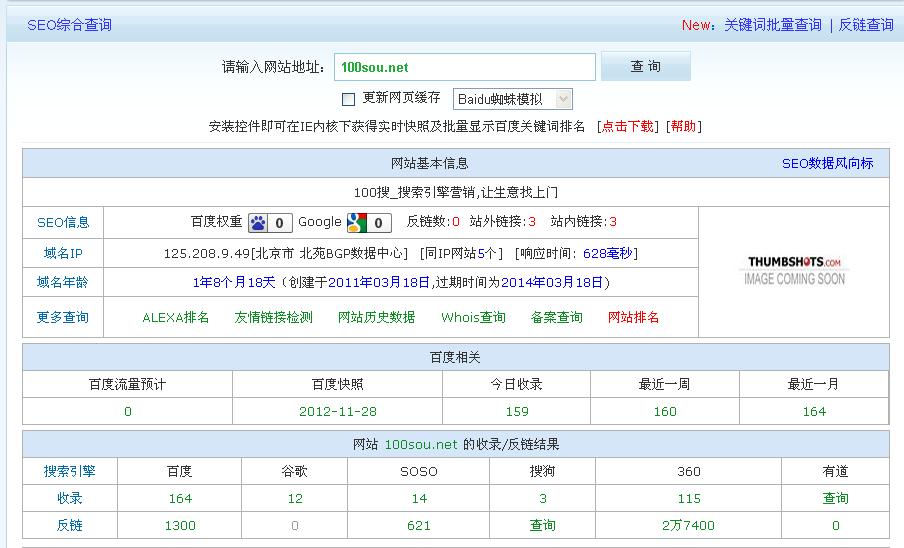Image resolution: width=904 pixels, height=548 pixels.
Task: Click the Baidu paw weight icon
Action: point(258,223)
